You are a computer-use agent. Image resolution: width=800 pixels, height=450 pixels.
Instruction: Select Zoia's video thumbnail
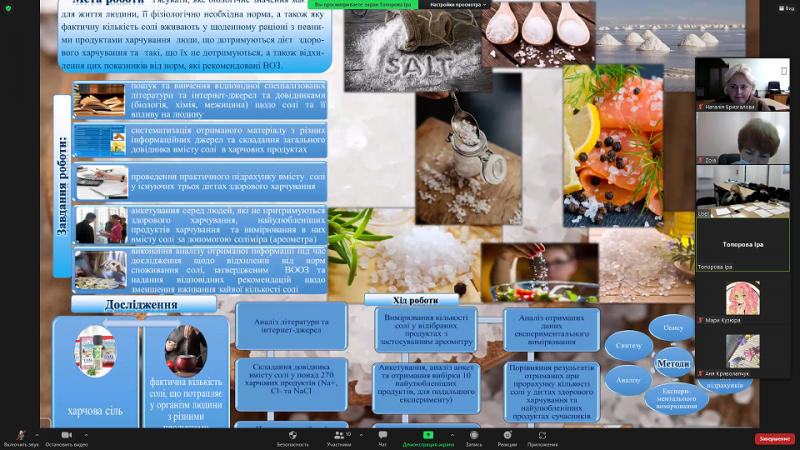742,138
